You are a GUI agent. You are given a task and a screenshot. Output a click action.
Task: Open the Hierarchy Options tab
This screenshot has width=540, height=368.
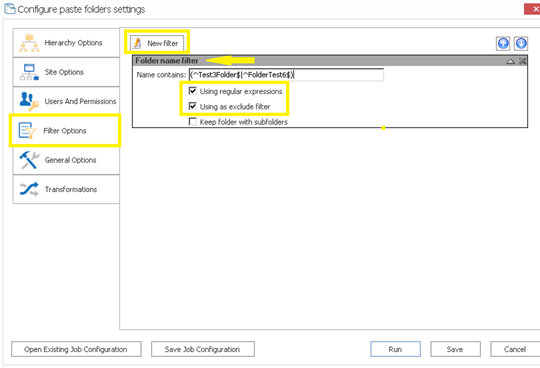click(x=66, y=43)
